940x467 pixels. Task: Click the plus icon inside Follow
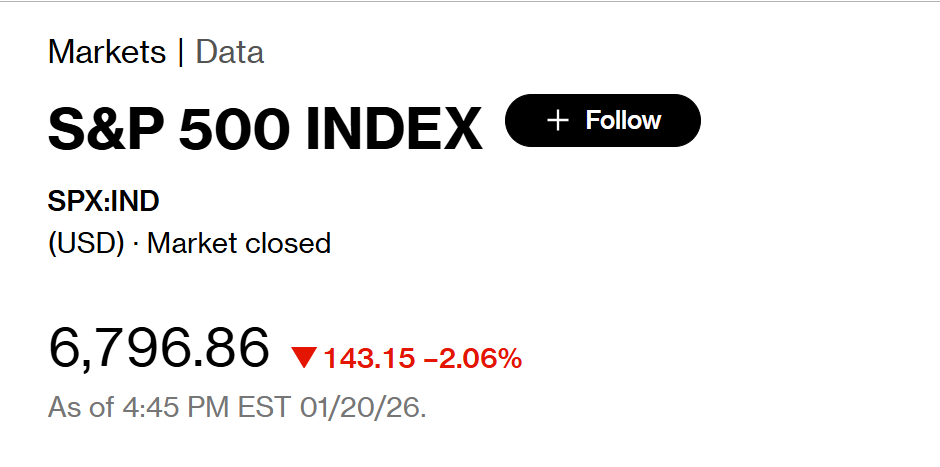pos(558,121)
